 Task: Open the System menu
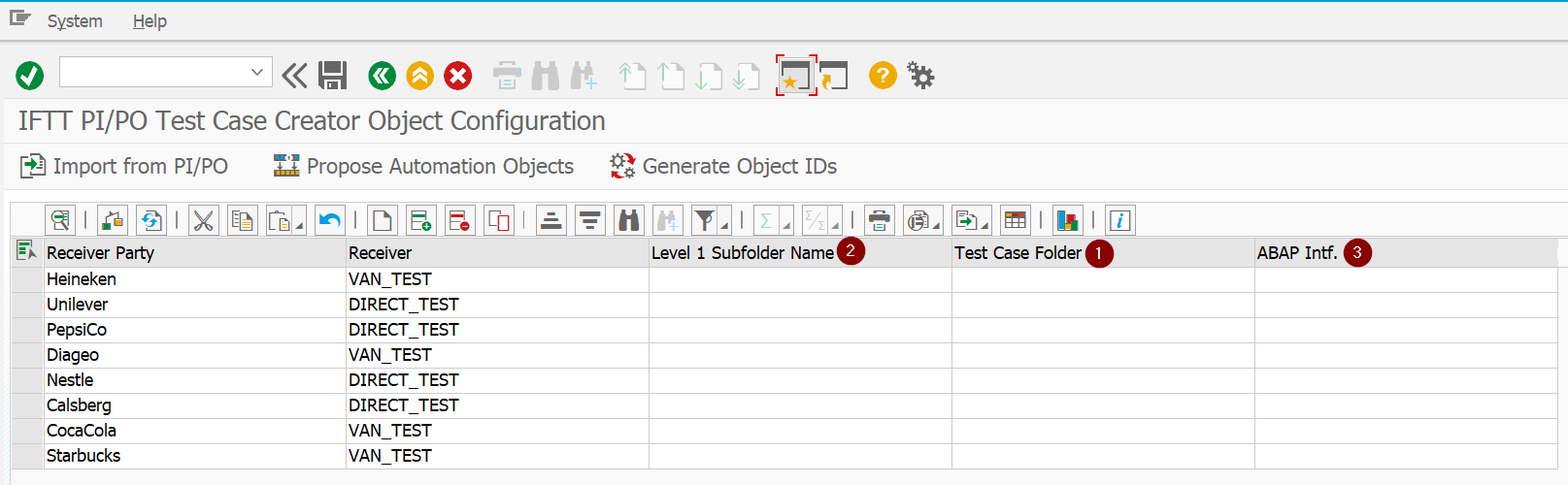[75, 20]
